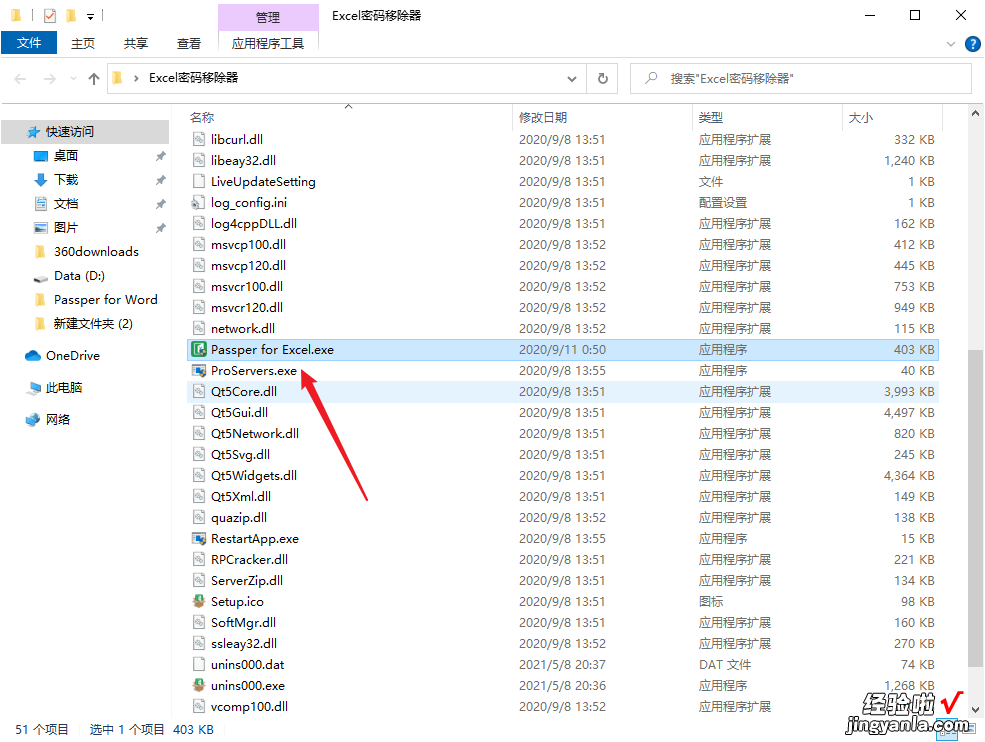The image size is (985, 742).
Task: Select the 管理 (Manage) contextual tab
Action: 268,17
